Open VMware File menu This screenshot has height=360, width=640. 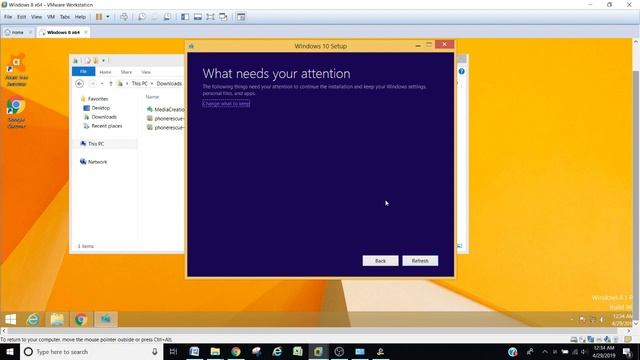(8, 17)
